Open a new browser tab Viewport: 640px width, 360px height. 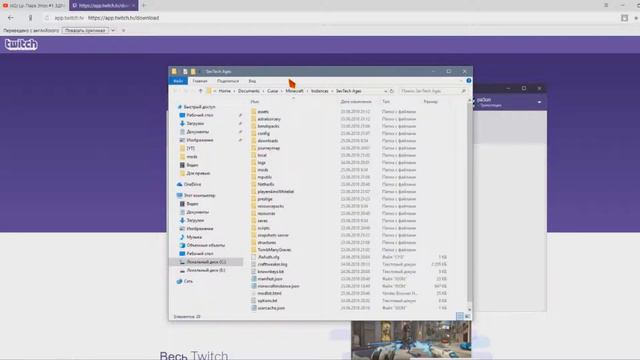pyautogui.click(x=144, y=6)
